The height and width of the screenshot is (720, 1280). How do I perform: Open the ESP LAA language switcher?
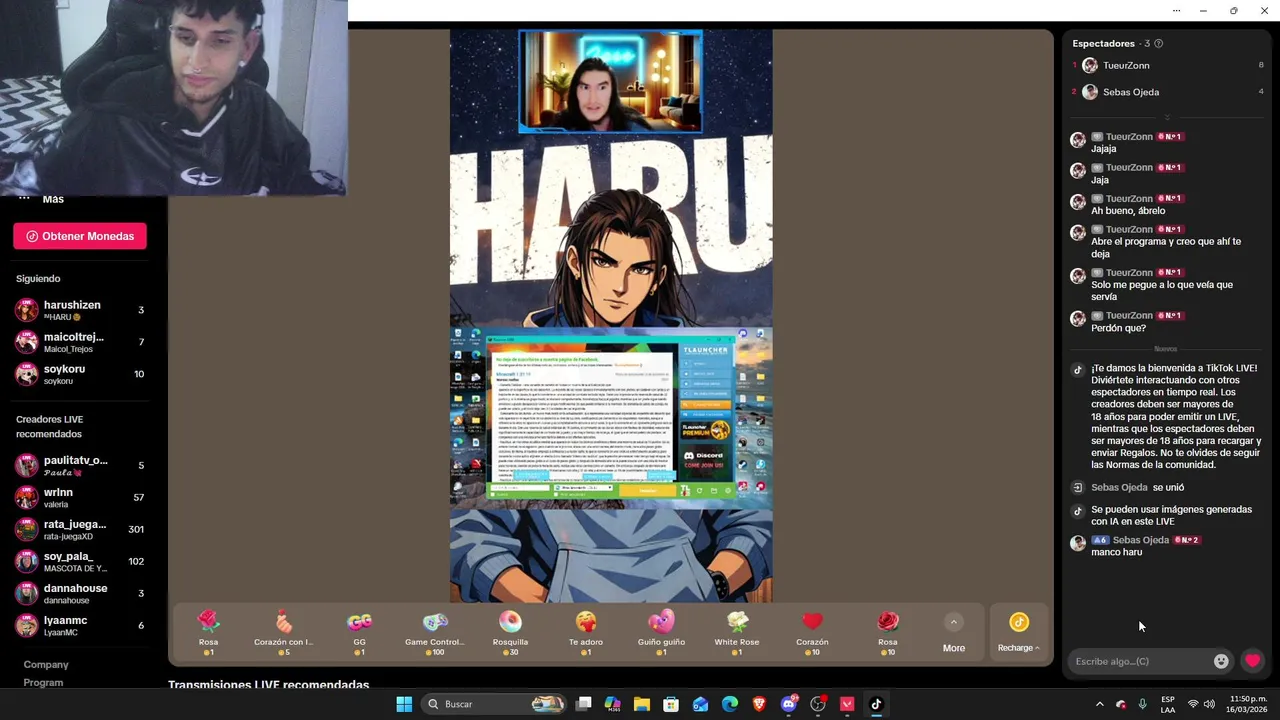(x=1168, y=704)
